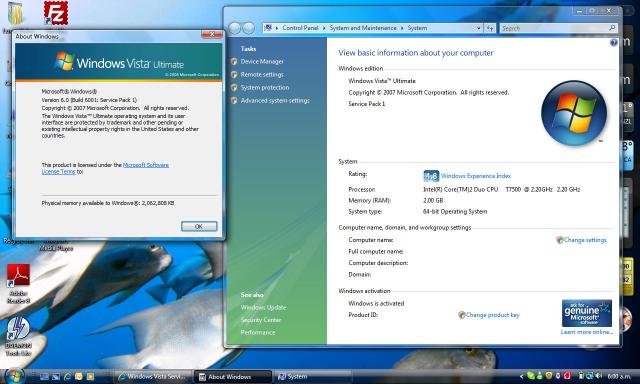Open Performance under See also
Viewport: 640px width, 384px height.
258,333
